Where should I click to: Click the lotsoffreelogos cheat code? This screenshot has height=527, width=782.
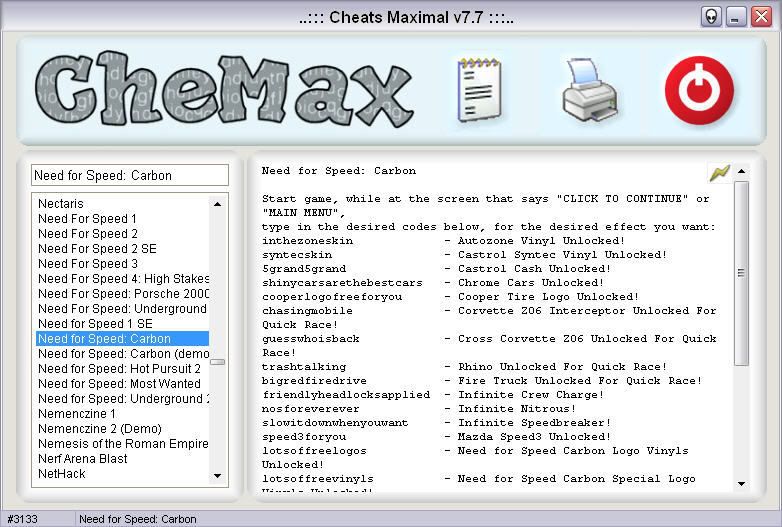coord(314,450)
